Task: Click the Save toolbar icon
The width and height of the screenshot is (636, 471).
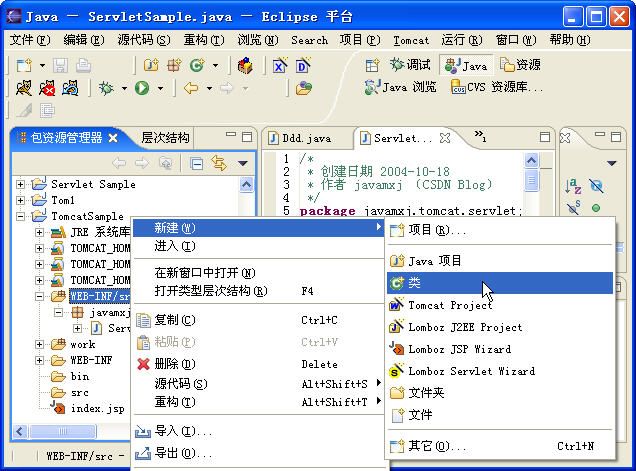Action: (60, 65)
